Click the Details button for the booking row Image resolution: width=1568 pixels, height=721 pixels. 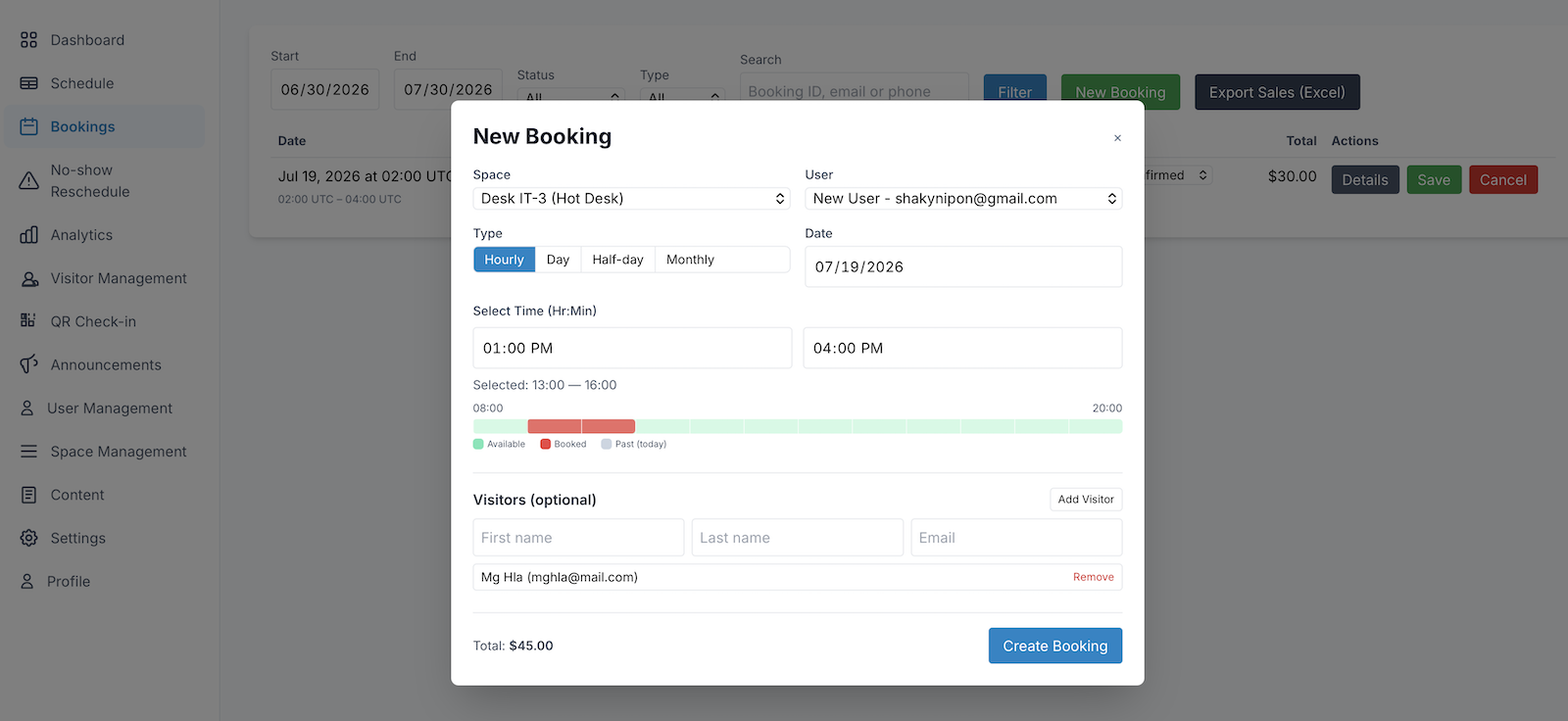(x=1365, y=179)
